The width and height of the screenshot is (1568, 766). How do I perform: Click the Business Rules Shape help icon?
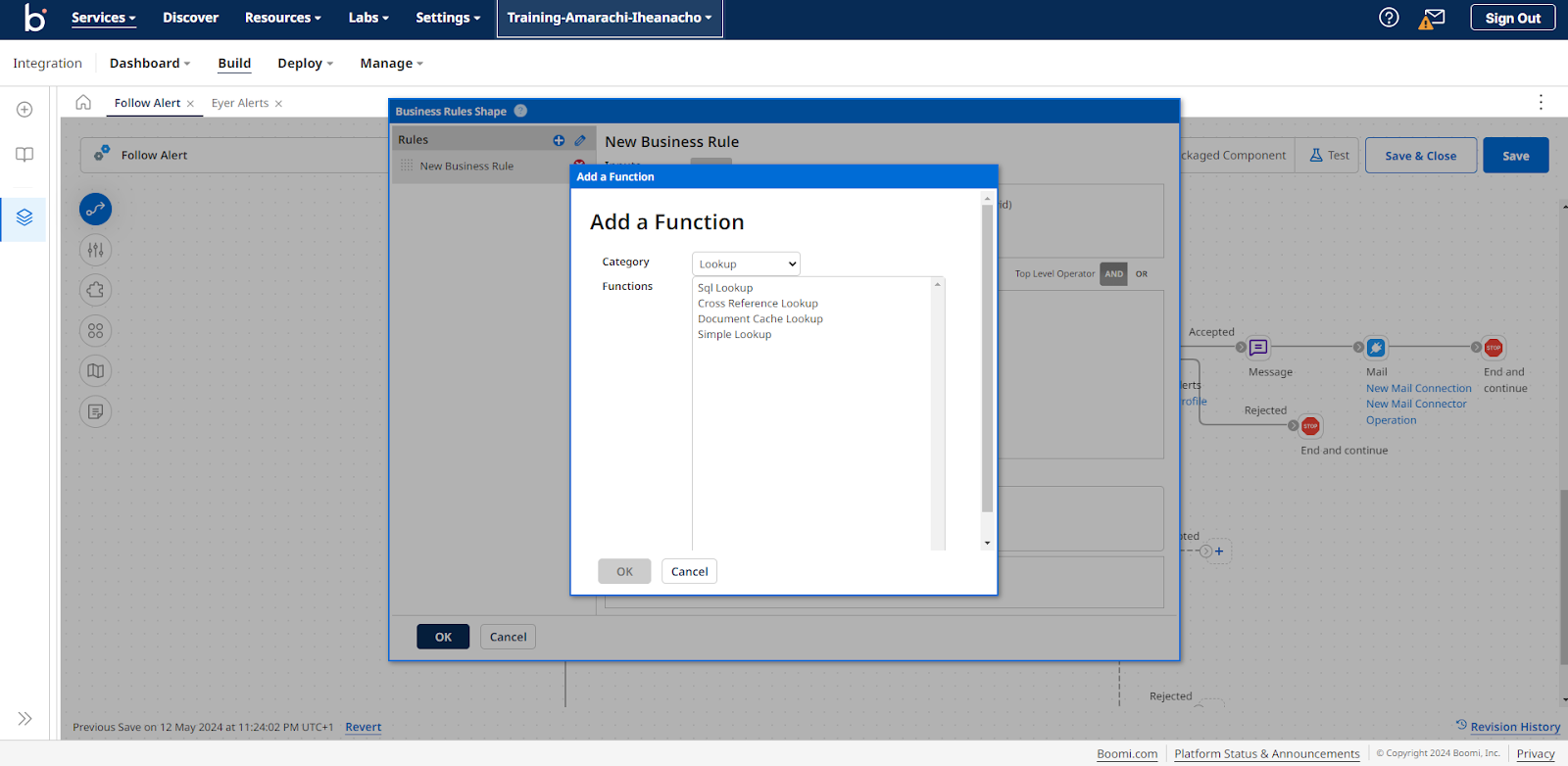(x=520, y=111)
